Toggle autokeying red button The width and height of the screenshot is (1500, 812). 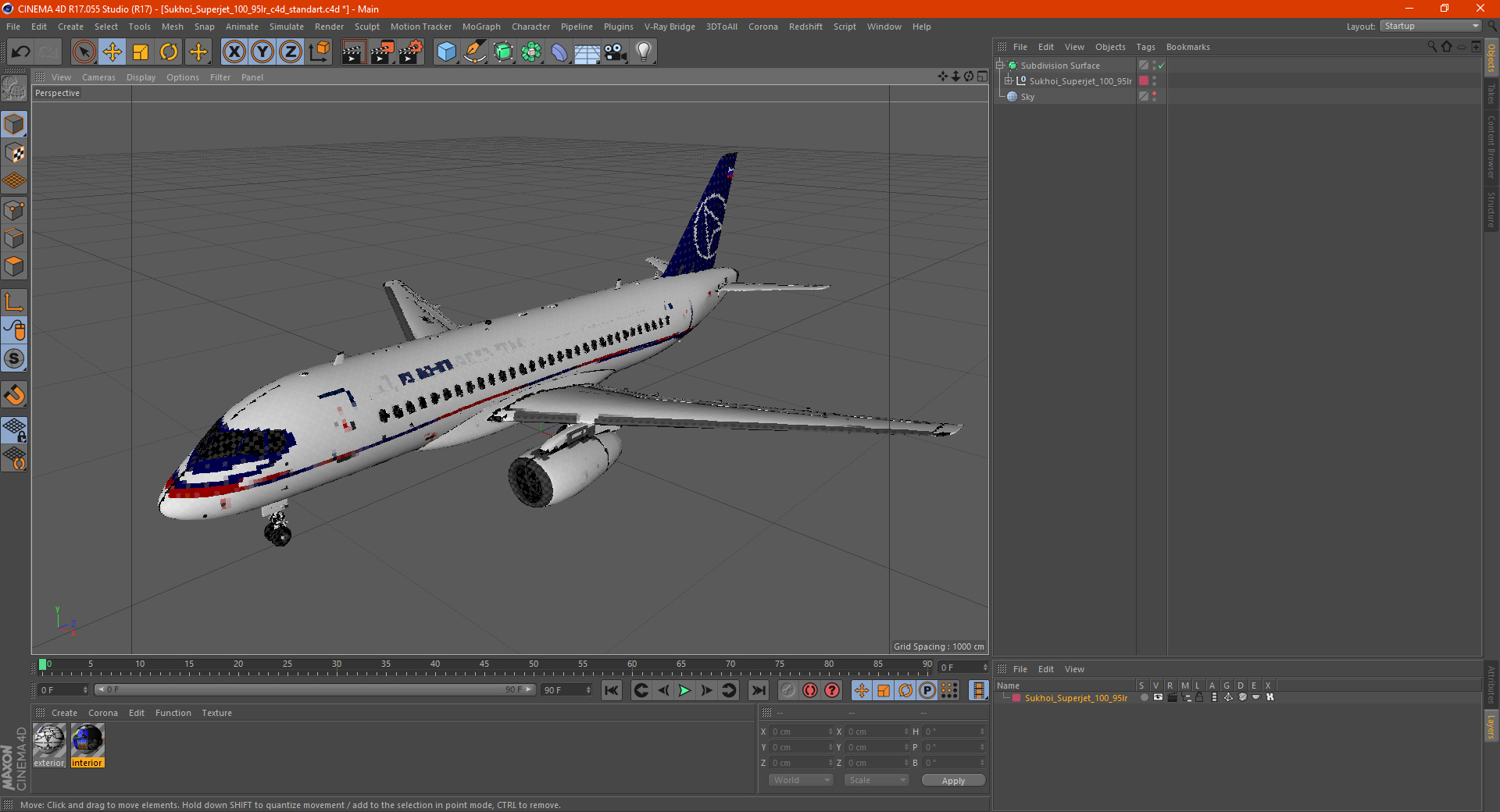[x=810, y=690]
